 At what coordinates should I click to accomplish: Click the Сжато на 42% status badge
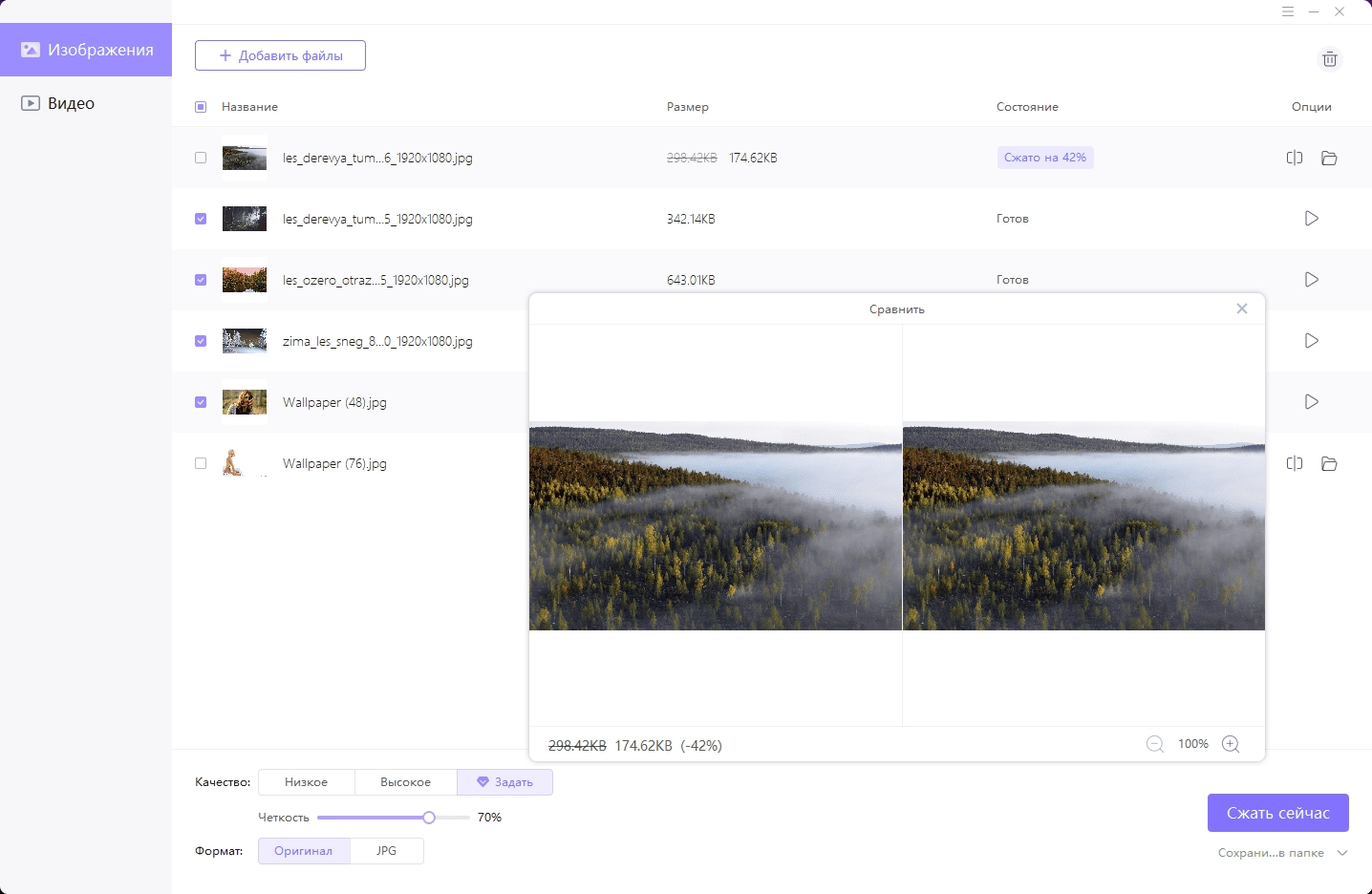1045,158
